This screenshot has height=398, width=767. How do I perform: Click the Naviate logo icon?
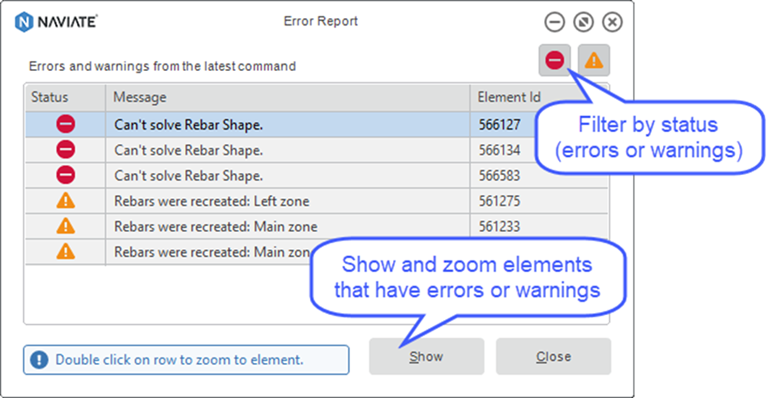click(24, 22)
